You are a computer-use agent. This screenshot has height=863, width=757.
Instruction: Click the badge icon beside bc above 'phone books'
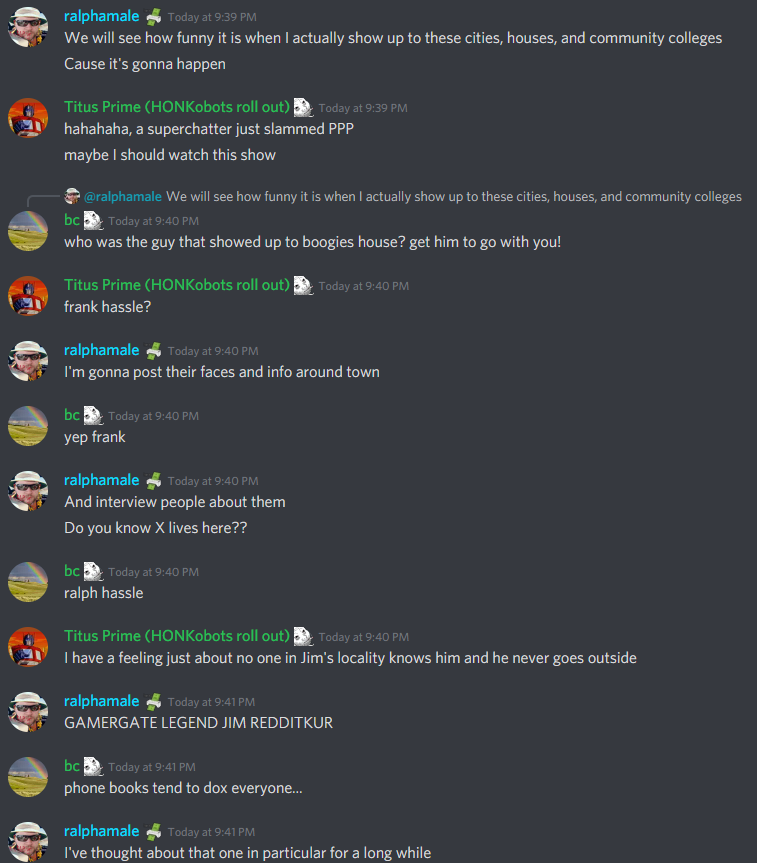coord(93,767)
